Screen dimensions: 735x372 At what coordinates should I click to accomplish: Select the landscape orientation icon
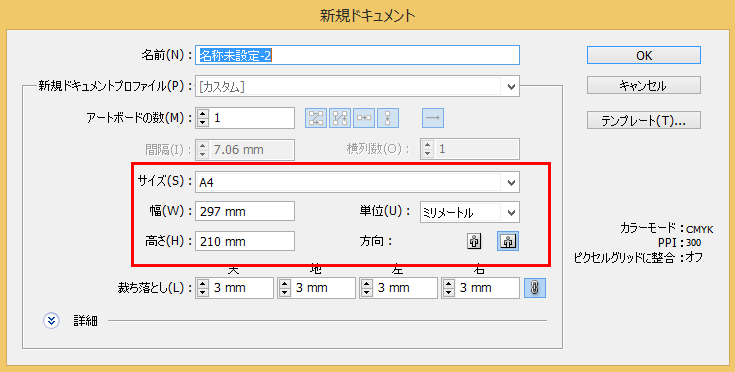click(x=508, y=241)
